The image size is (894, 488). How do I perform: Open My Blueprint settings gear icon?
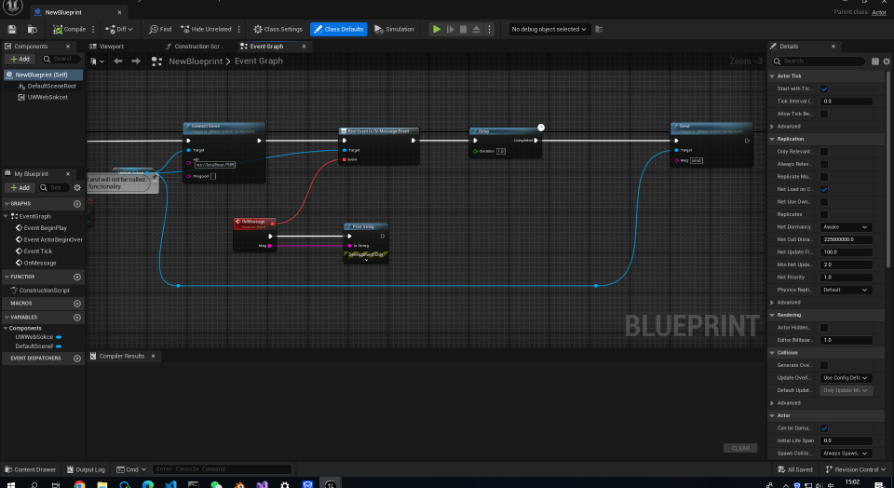coord(78,188)
